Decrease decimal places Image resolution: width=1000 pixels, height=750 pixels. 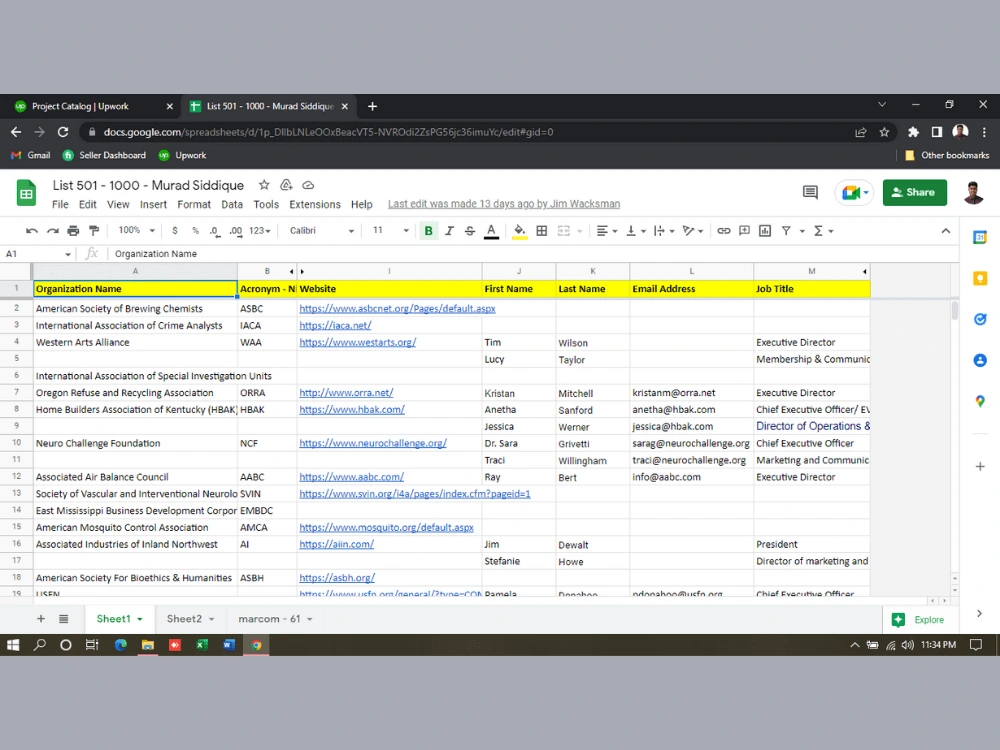[215, 231]
